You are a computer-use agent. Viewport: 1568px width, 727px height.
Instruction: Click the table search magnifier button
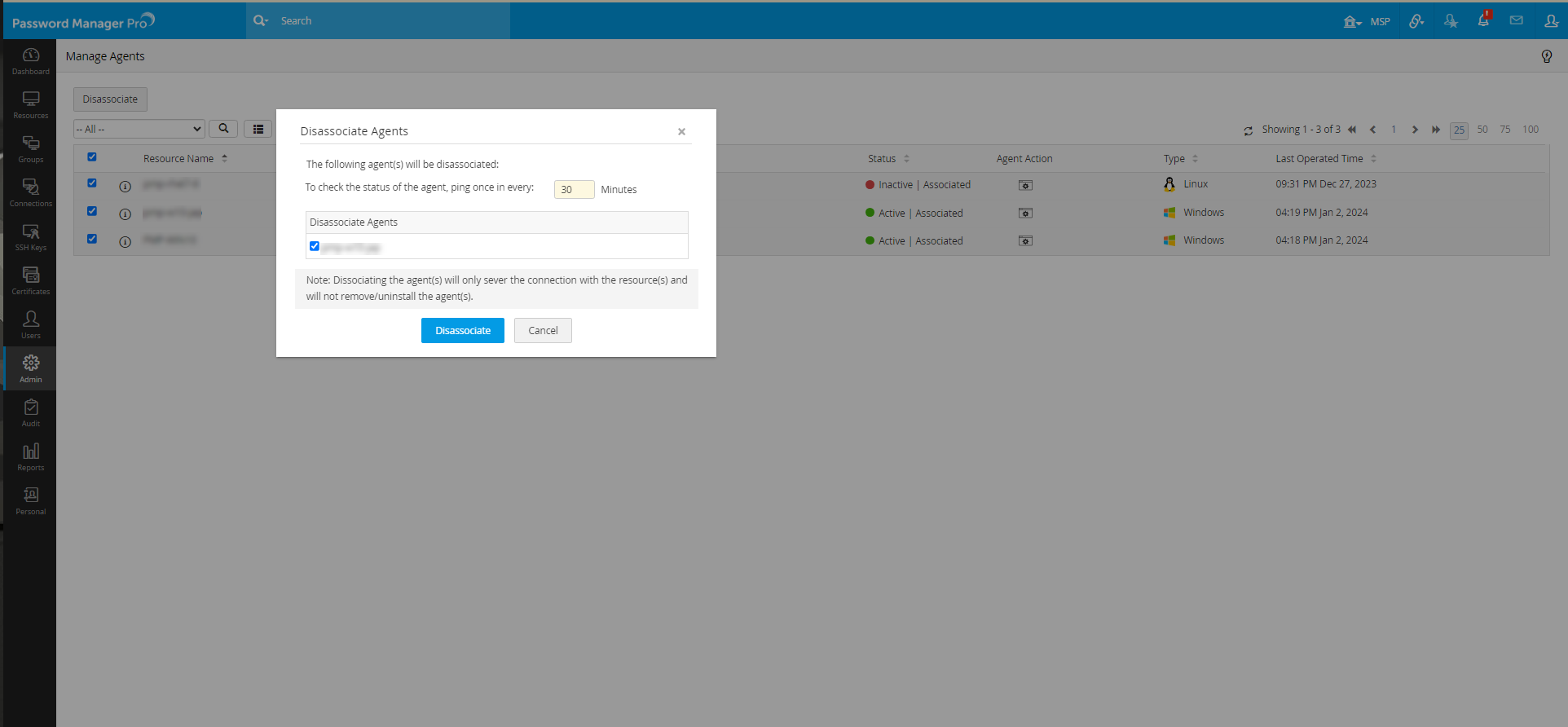click(223, 129)
